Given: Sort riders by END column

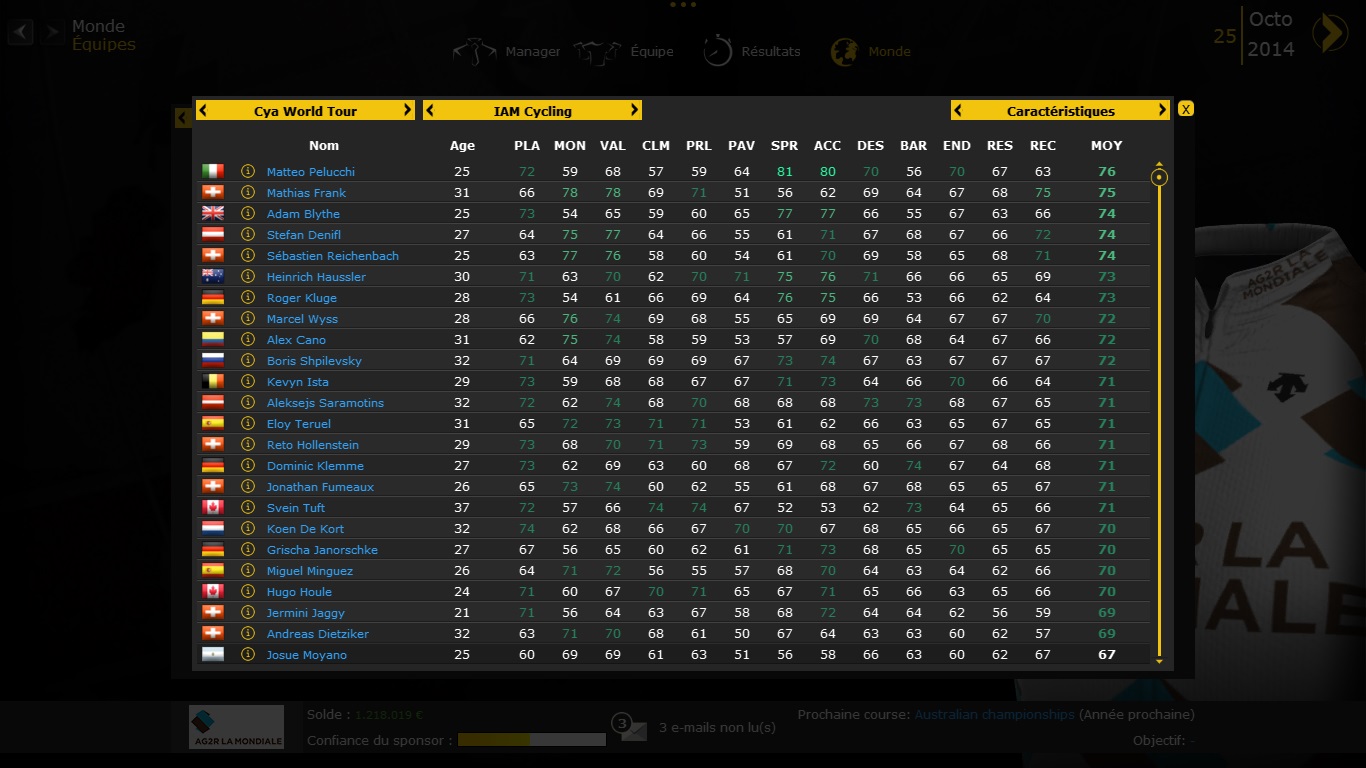Looking at the screenshot, I should [x=956, y=146].
